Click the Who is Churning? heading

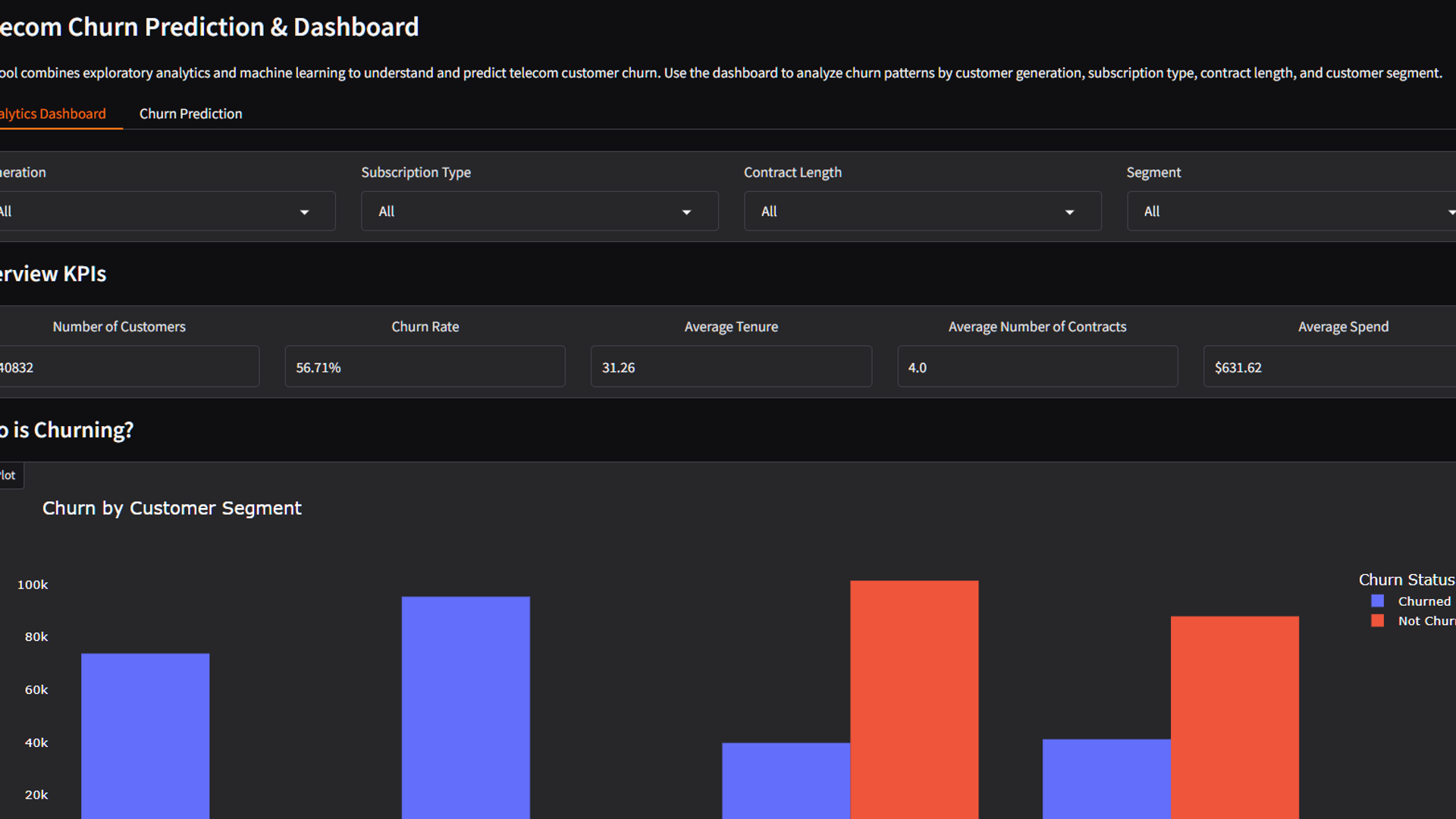[67, 430]
